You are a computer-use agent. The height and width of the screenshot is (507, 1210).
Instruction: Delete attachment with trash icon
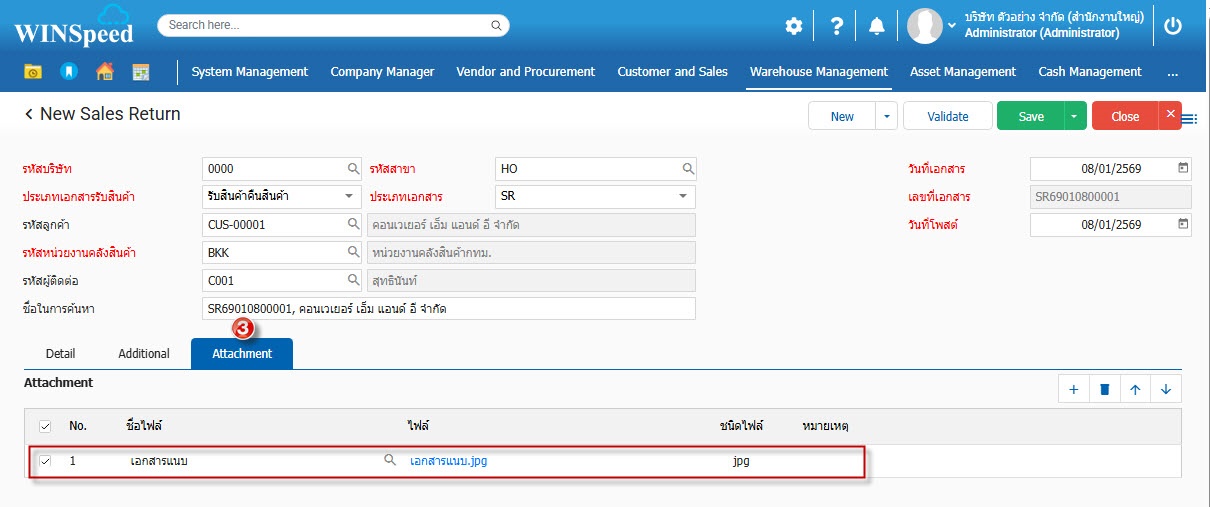point(1104,390)
